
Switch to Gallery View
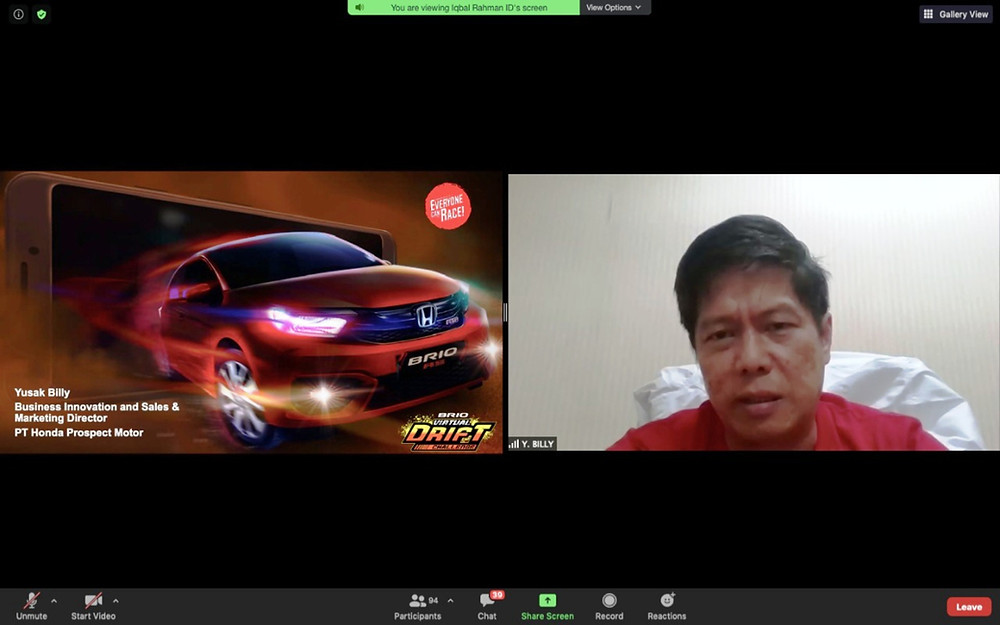coord(955,14)
